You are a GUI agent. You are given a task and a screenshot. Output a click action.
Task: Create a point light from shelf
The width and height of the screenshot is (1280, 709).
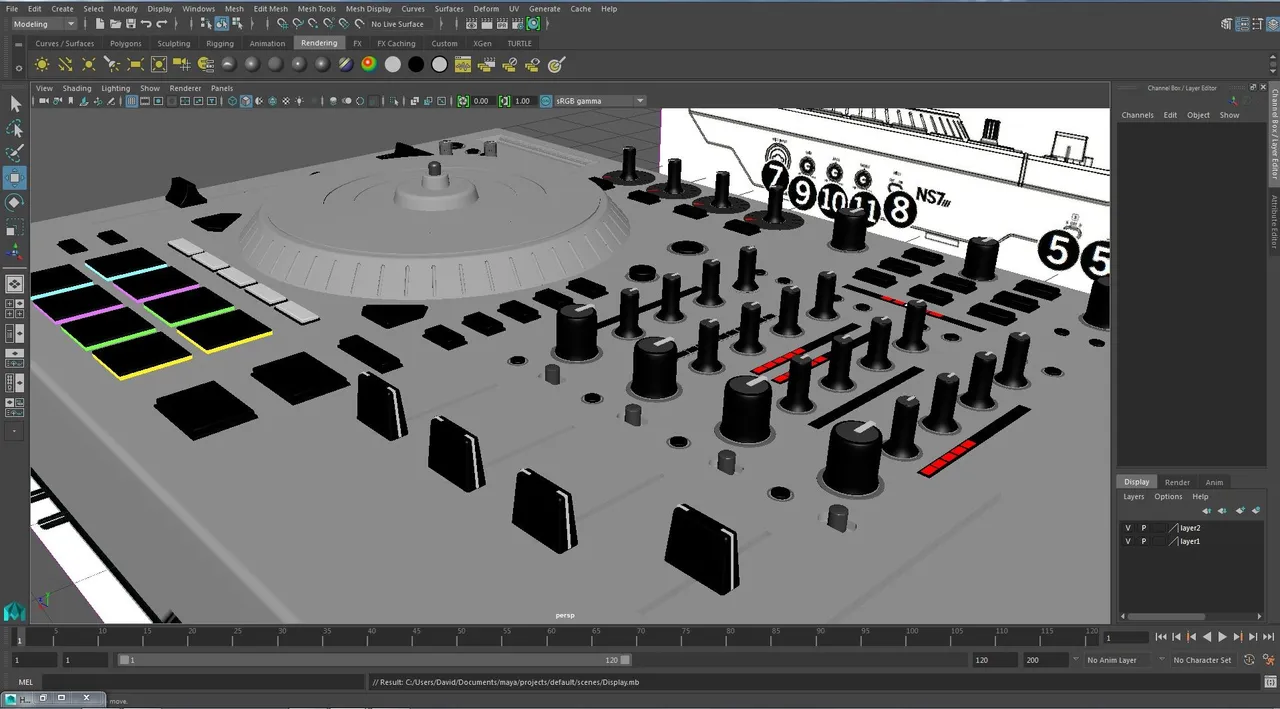pyautogui.click(x=89, y=64)
